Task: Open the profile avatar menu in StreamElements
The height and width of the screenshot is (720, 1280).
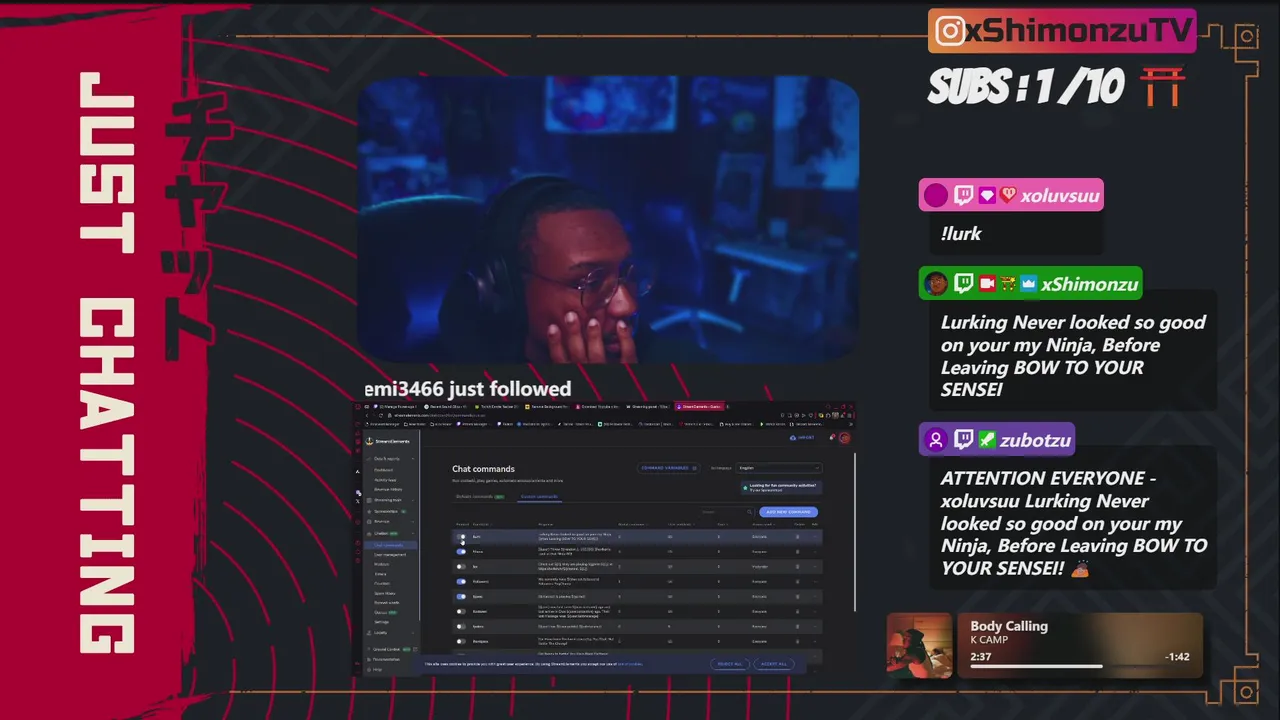Action: 845,438
